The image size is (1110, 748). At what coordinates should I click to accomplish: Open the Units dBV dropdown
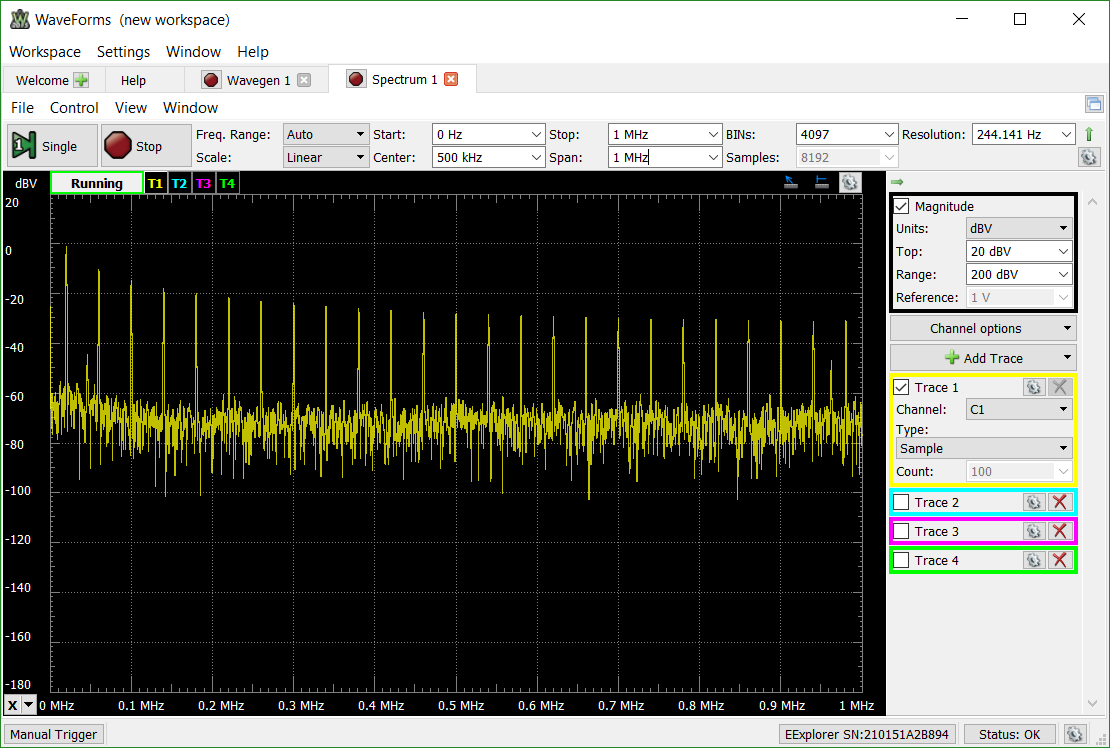coord(1019,228)
